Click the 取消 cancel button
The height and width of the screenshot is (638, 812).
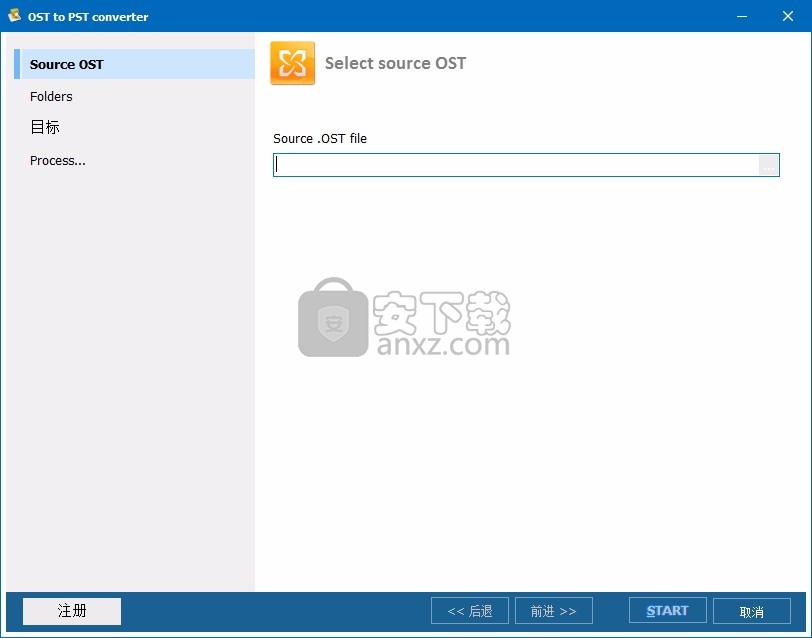tap(752, 612)
